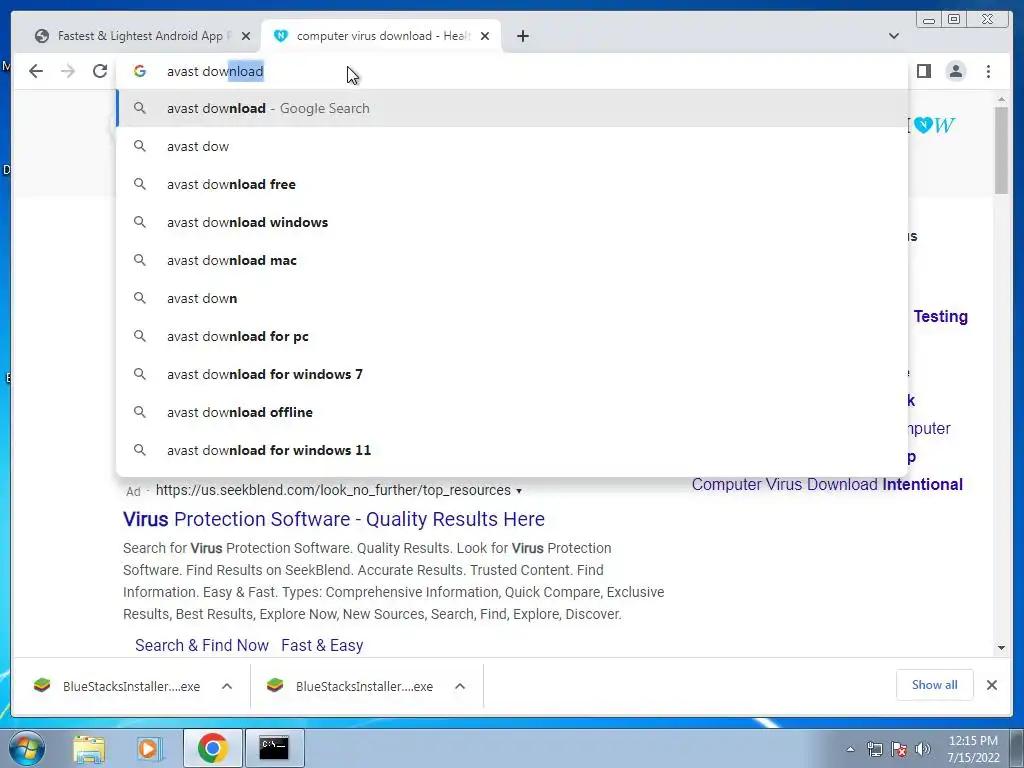Click the volume speaker tray icon

pyautogui.click(x=922, y=749)
